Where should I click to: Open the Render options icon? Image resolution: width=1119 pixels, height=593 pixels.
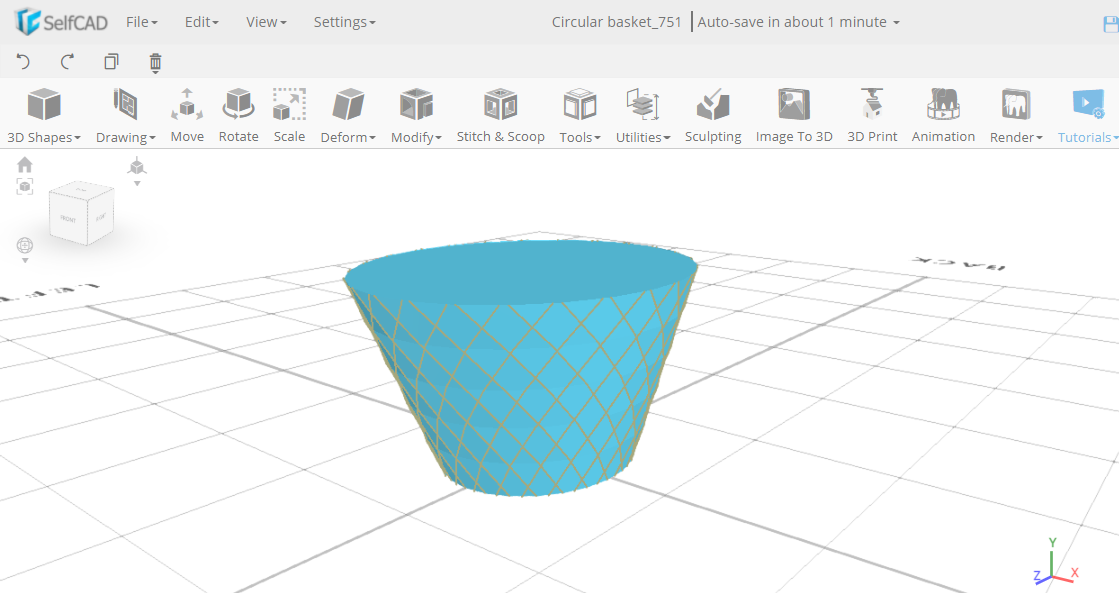point(1016,104)
